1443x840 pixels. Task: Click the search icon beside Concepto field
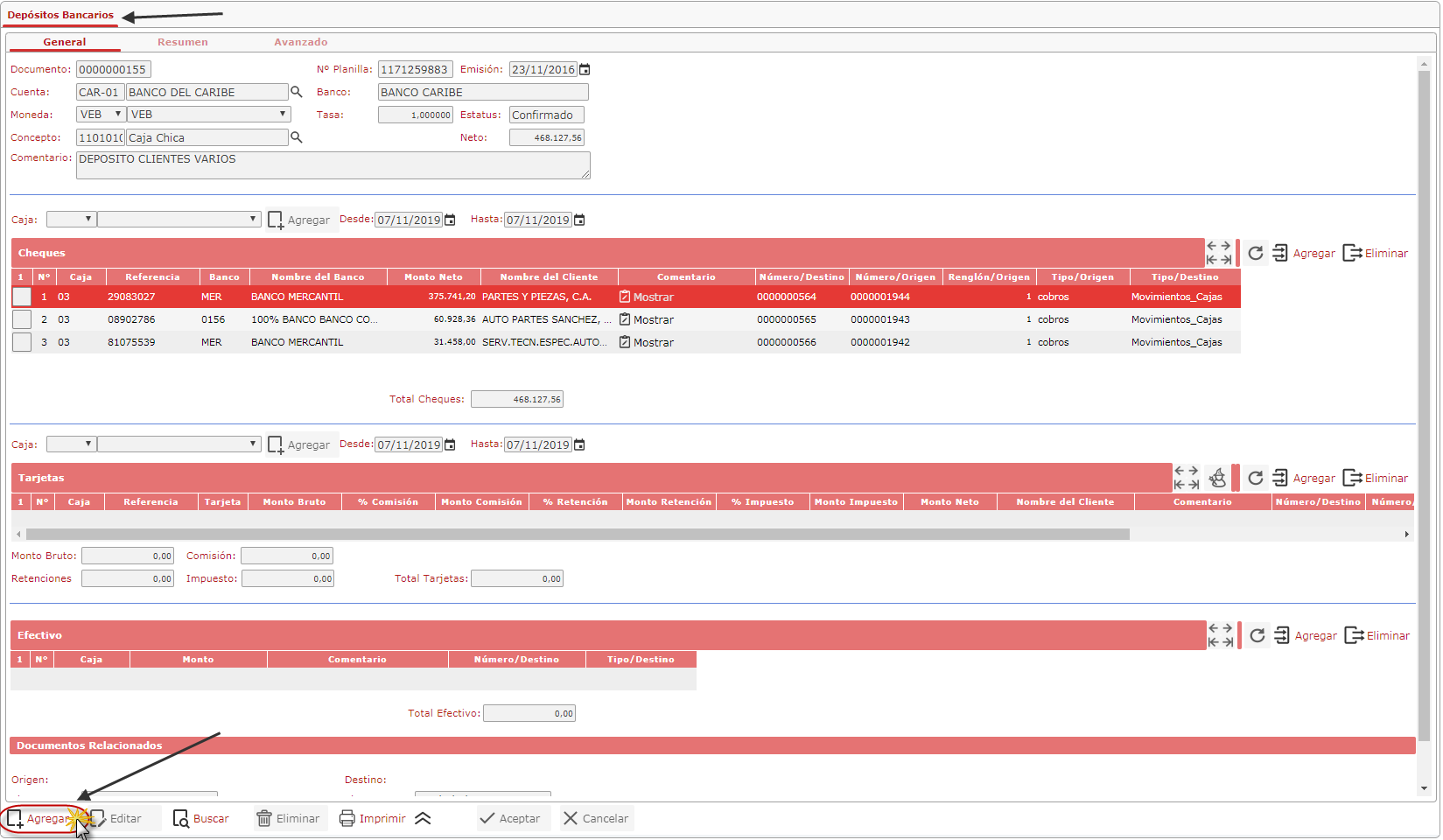click(297, 137)
